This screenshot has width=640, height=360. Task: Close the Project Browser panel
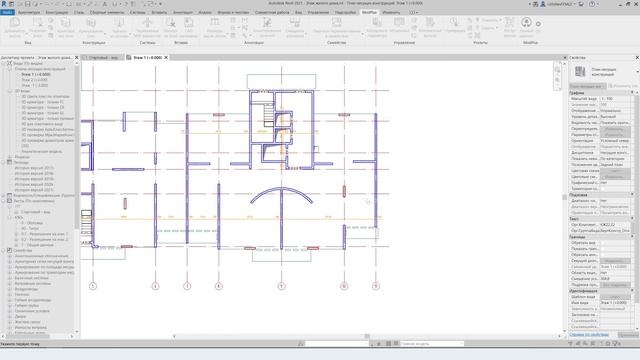tap(76, 58)
